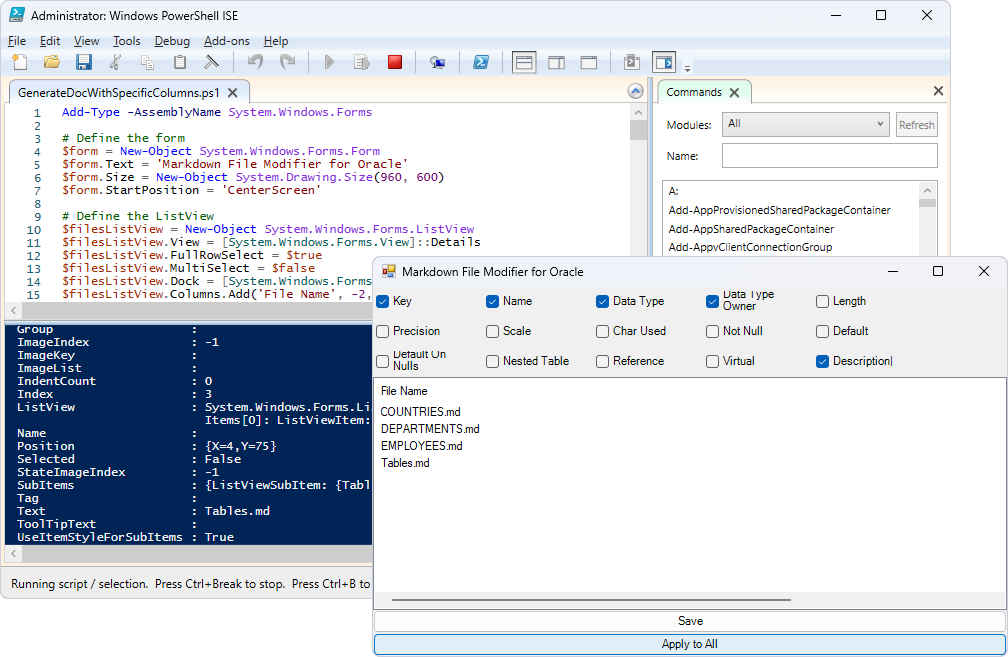
Task: Check the Default checkbox
Action: click(x=822, y=332)
